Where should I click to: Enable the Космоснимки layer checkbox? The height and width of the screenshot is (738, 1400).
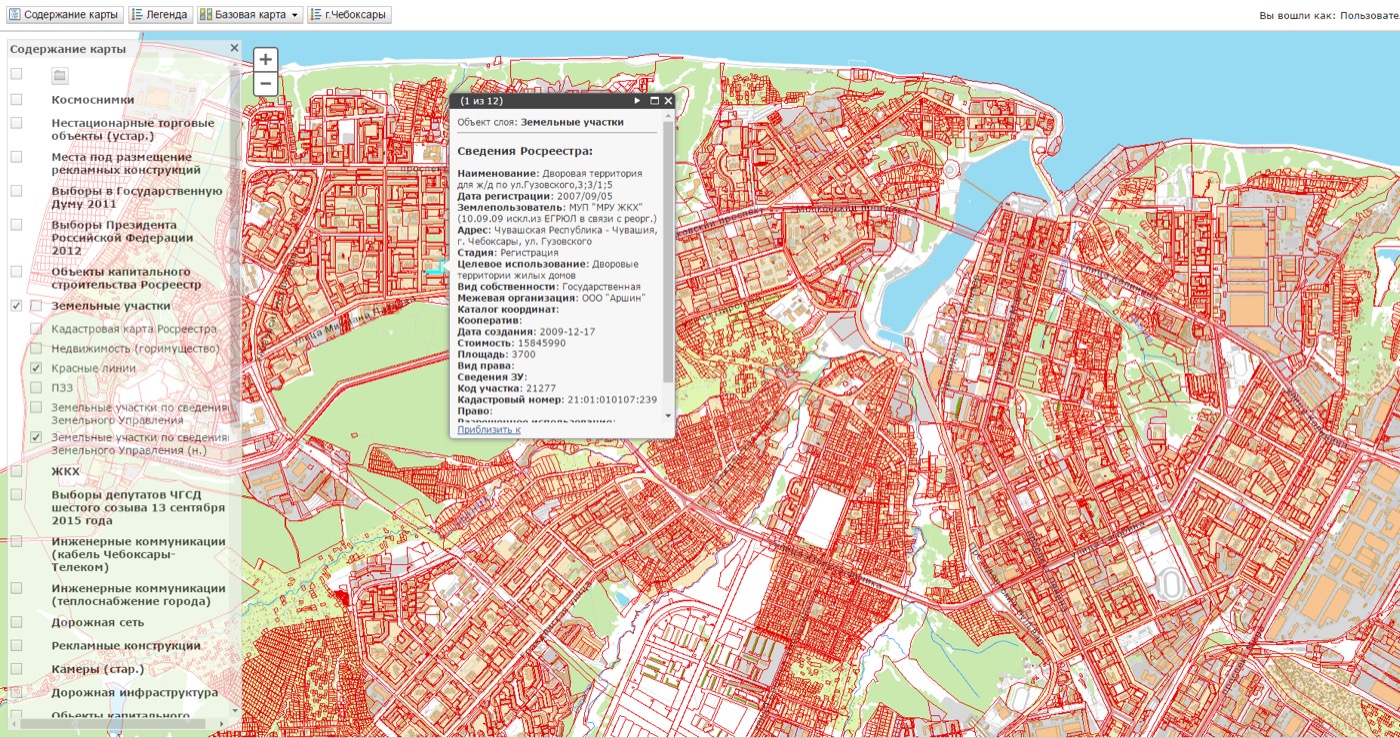pos(16,99)
